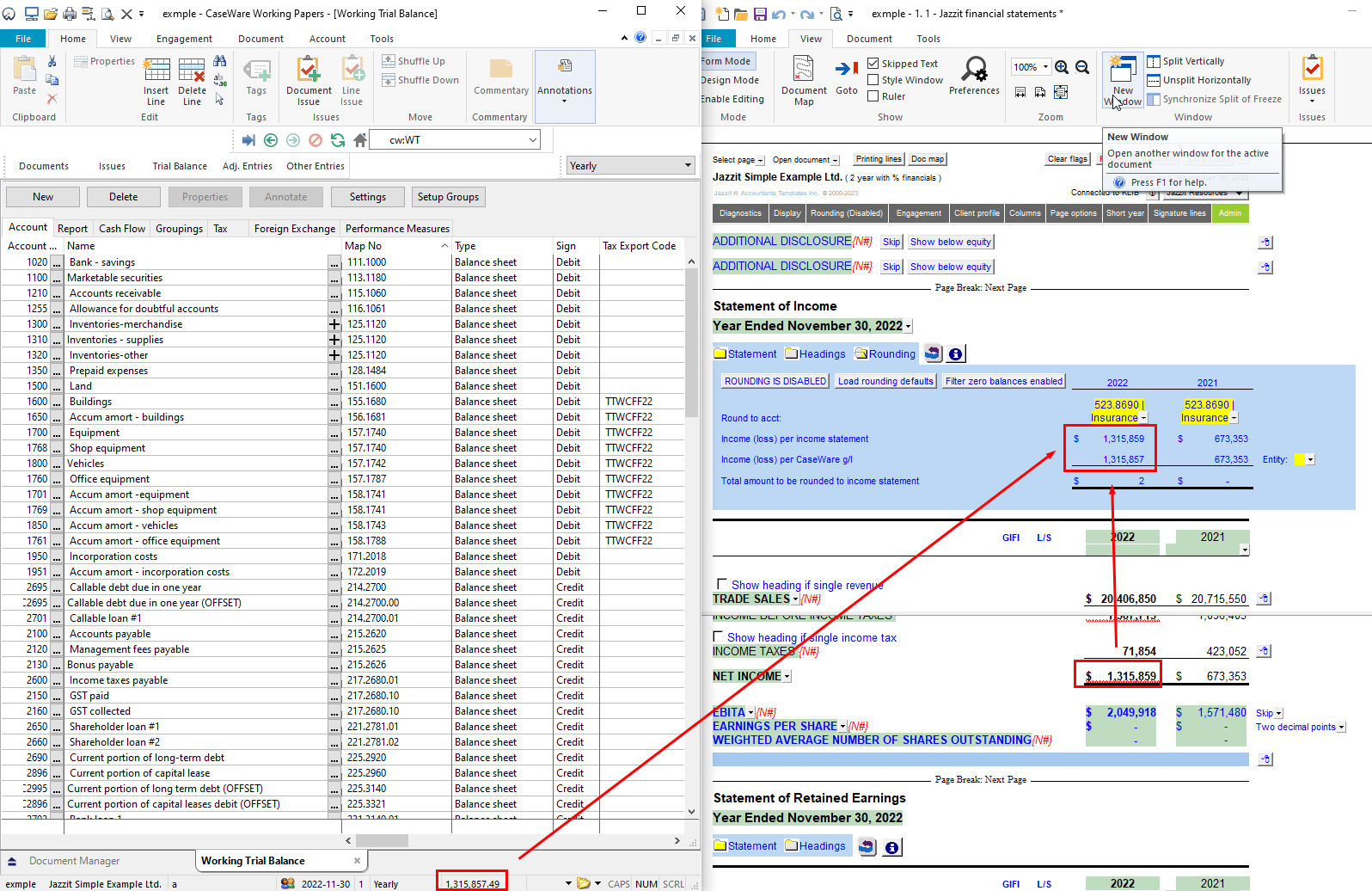The height and width of the screenshot is (891, 1372).
Task: Open the 100% zoom level dropdown
Action: point(1045,67)
